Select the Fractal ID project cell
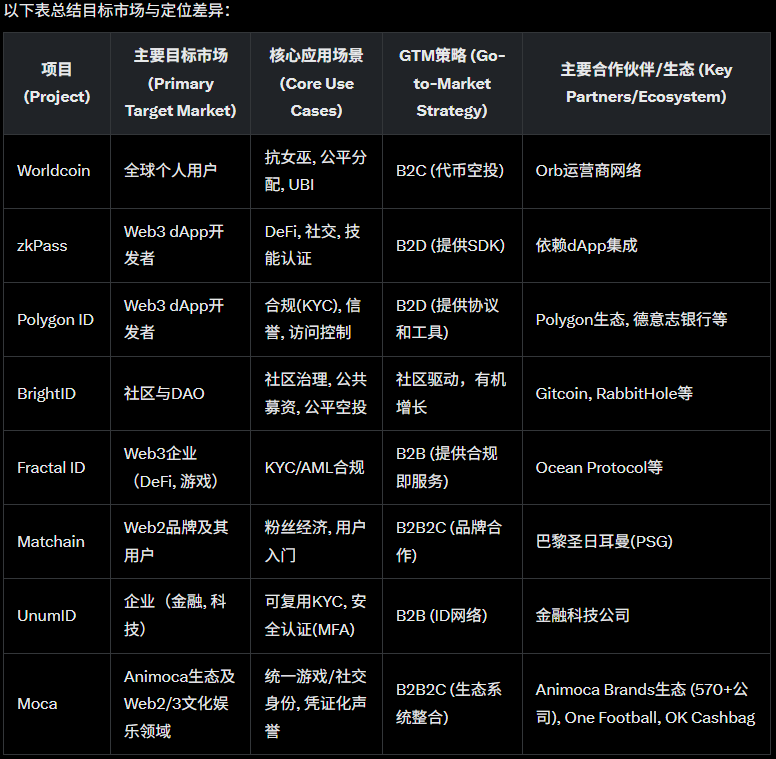This screenshot has height=759, width=776. [x=57, y=468]
